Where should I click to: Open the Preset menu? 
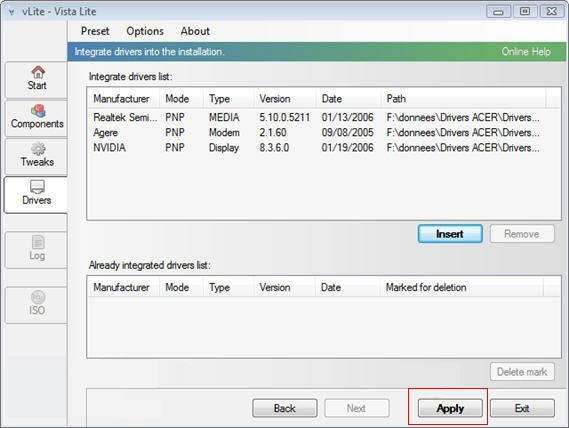pyautogui.click(x=95, y=31)
